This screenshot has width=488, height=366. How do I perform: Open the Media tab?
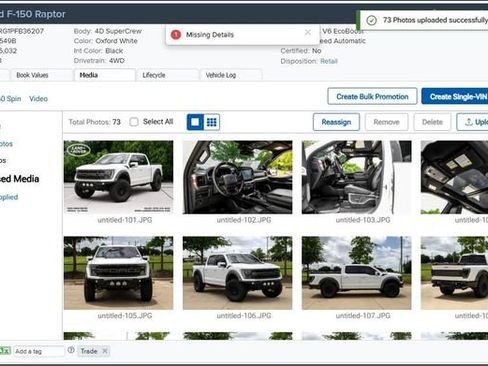tap(105, 75)
